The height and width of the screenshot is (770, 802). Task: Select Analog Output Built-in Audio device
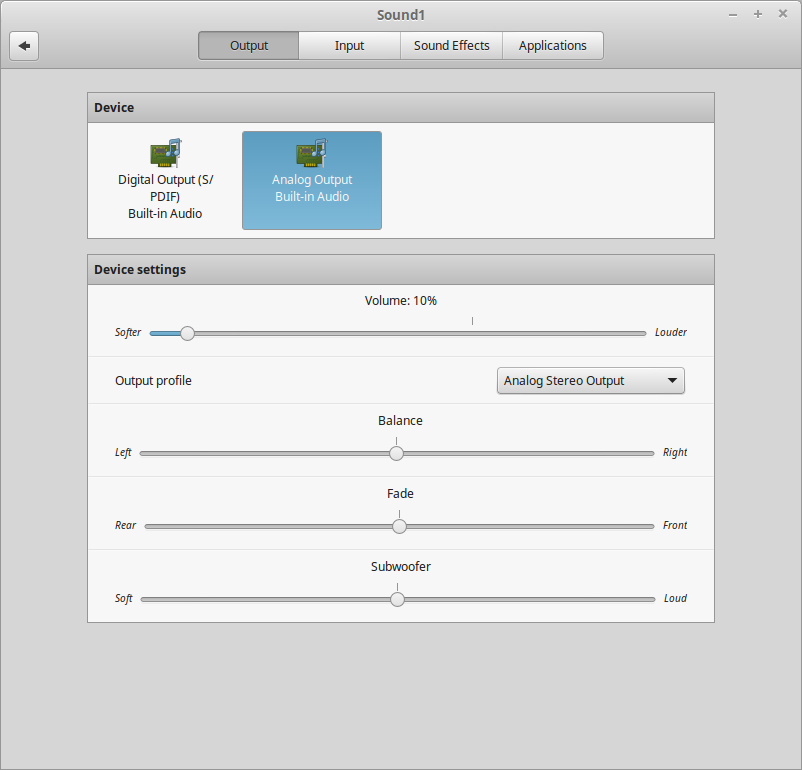(x=312, y=180)
